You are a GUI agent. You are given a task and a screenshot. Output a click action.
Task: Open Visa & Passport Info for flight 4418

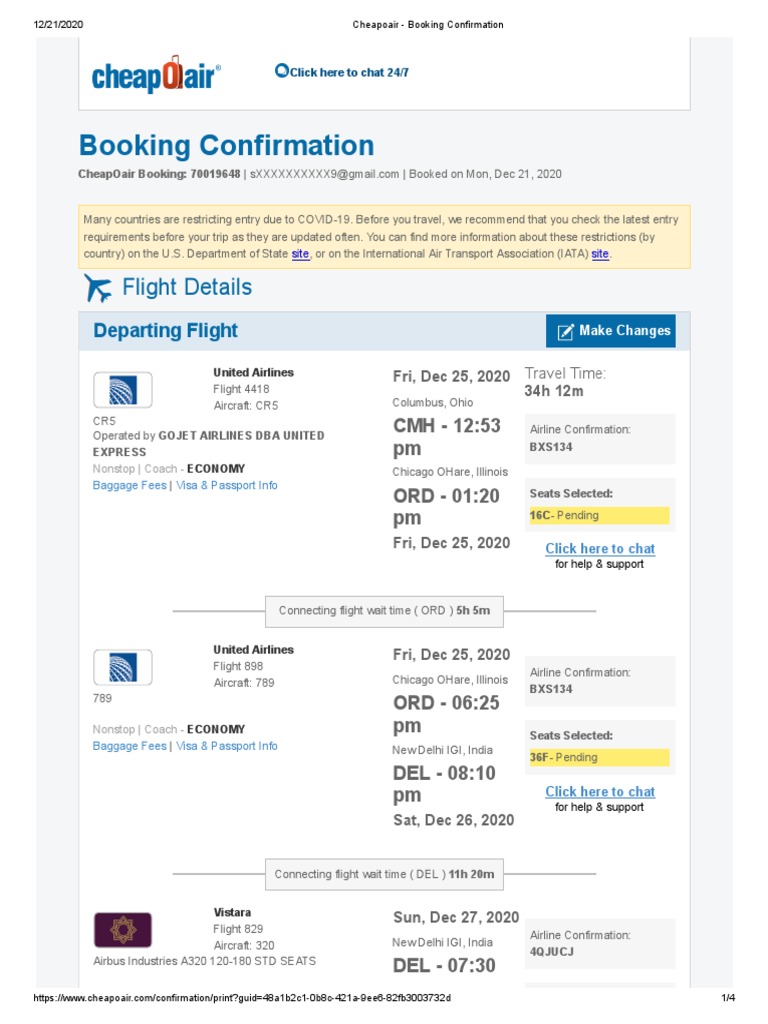(x=227, y=486)
